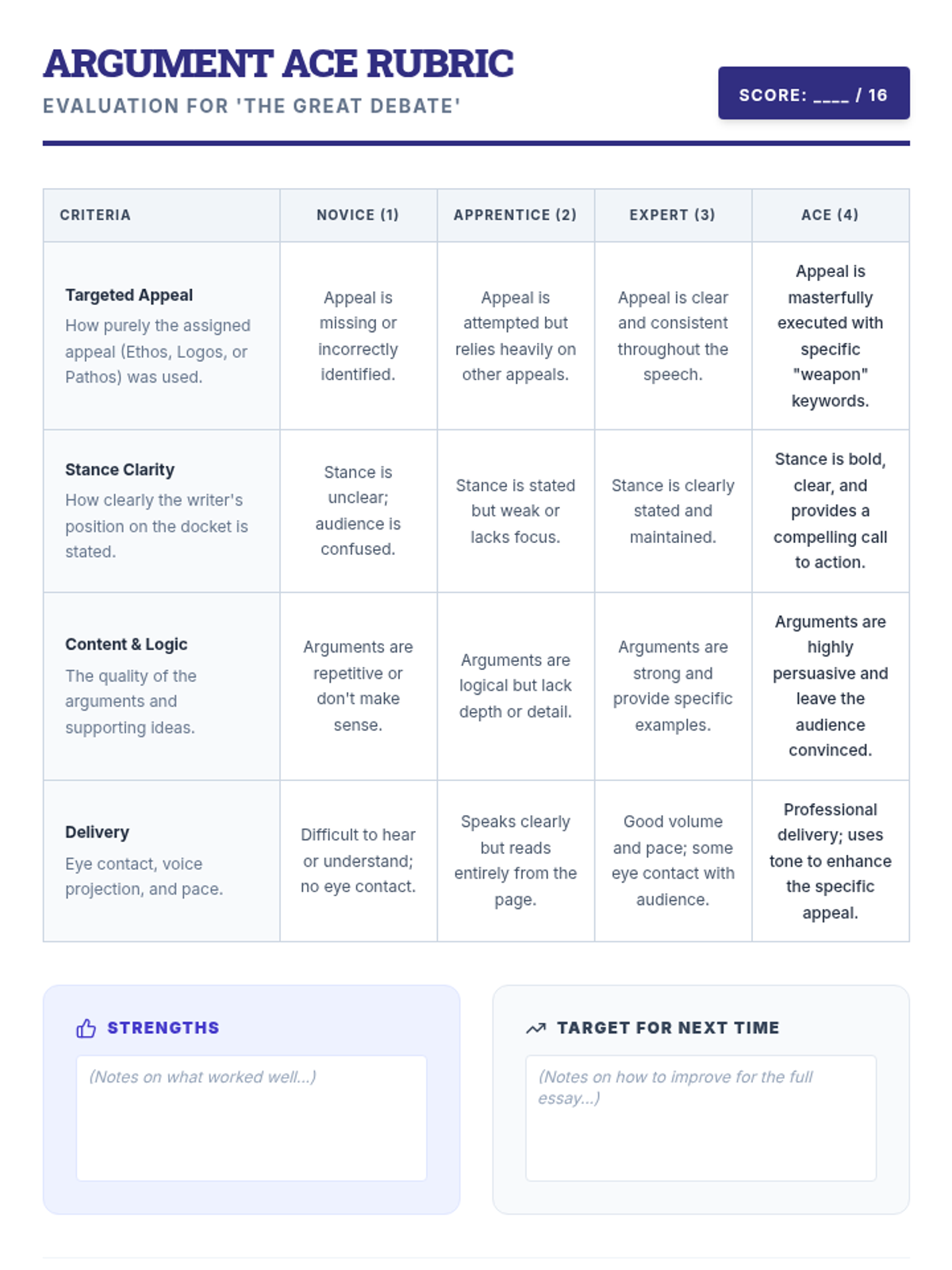Choose Ace level for Targeted Appeal
This screenshot has height=1270, width=952.
(x=830, y=336)
